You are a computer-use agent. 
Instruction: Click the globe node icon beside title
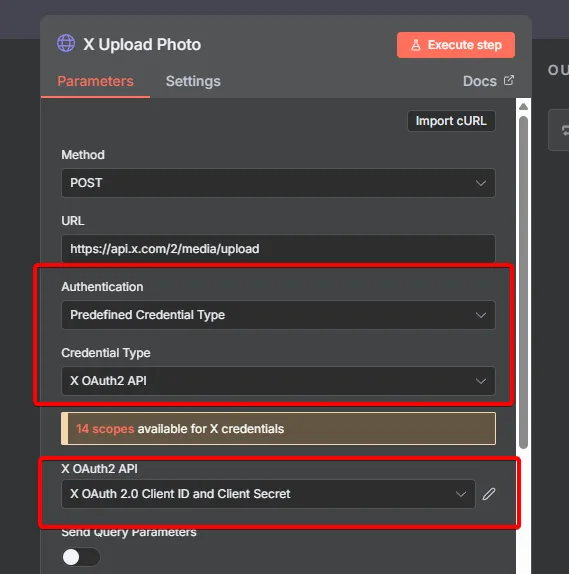(x=66, y=43)
